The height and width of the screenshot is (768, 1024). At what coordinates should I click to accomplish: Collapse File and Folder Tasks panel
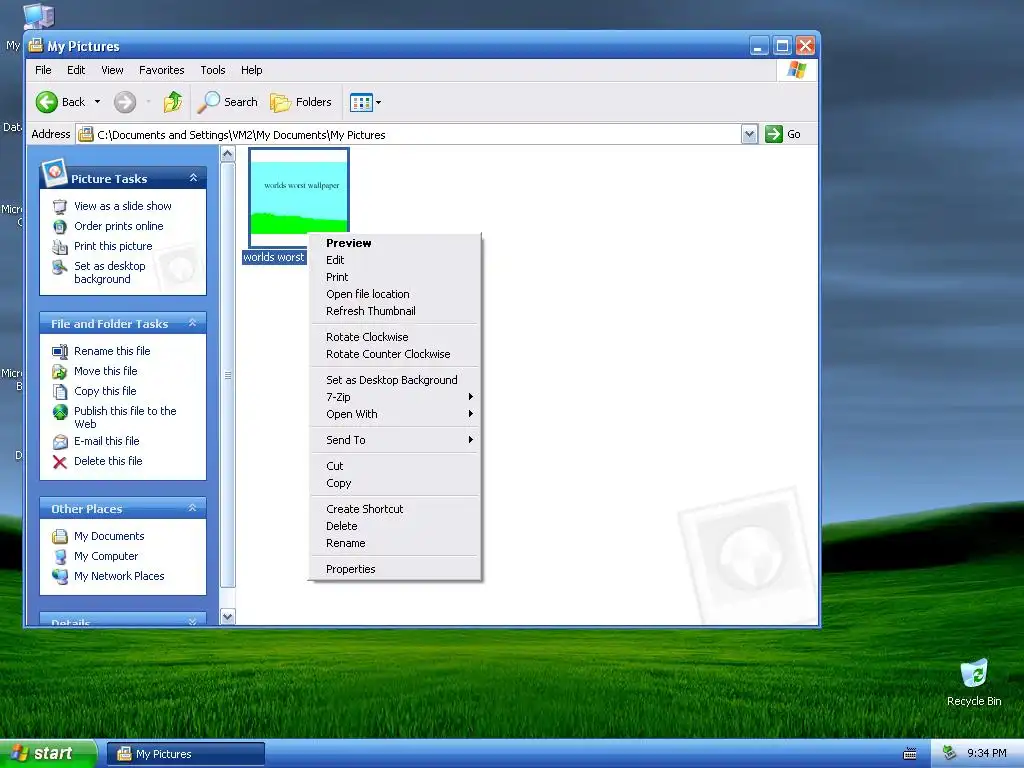tap(193, 323)
